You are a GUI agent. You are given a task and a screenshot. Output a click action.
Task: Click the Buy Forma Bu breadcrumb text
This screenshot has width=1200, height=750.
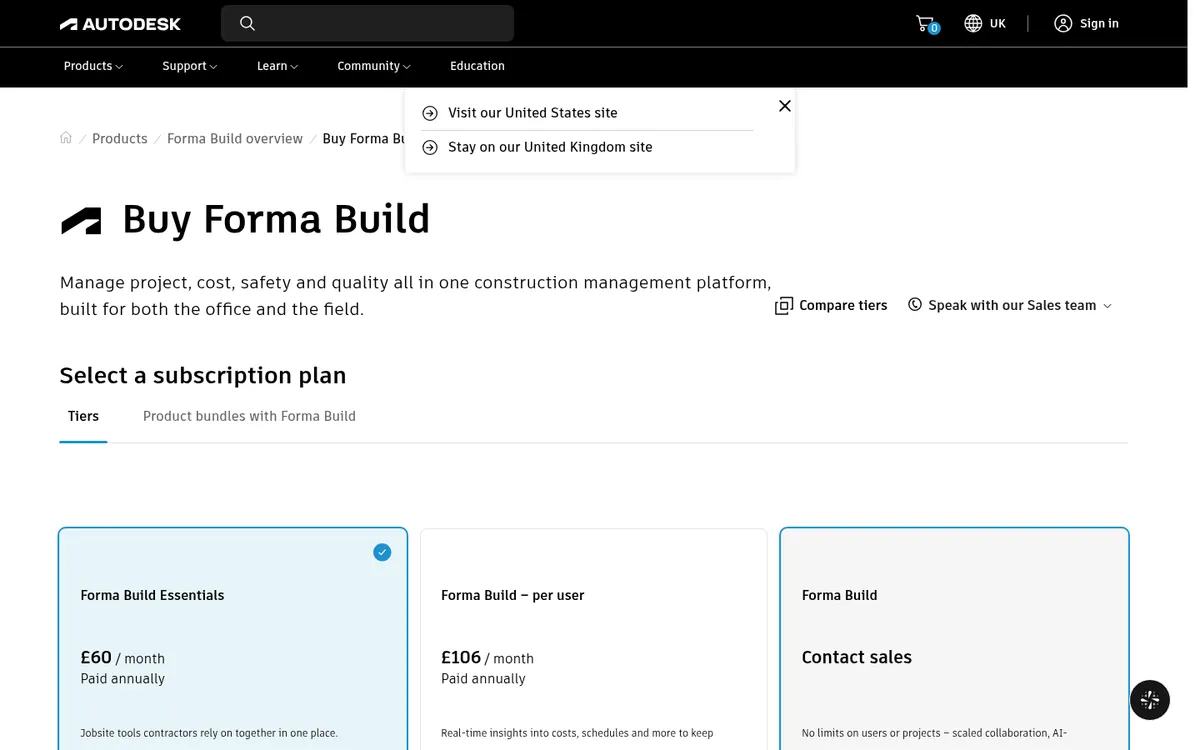363,139
